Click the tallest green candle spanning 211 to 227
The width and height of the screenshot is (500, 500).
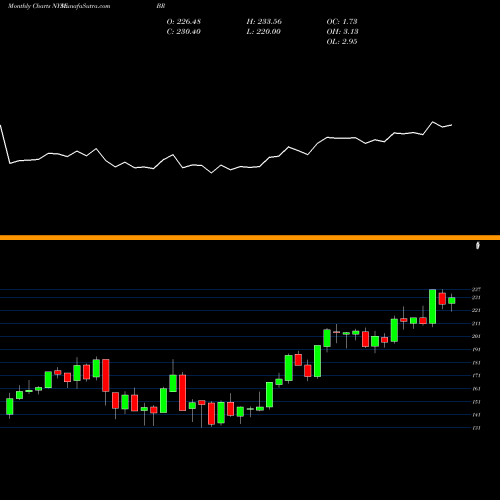[432, 306]
